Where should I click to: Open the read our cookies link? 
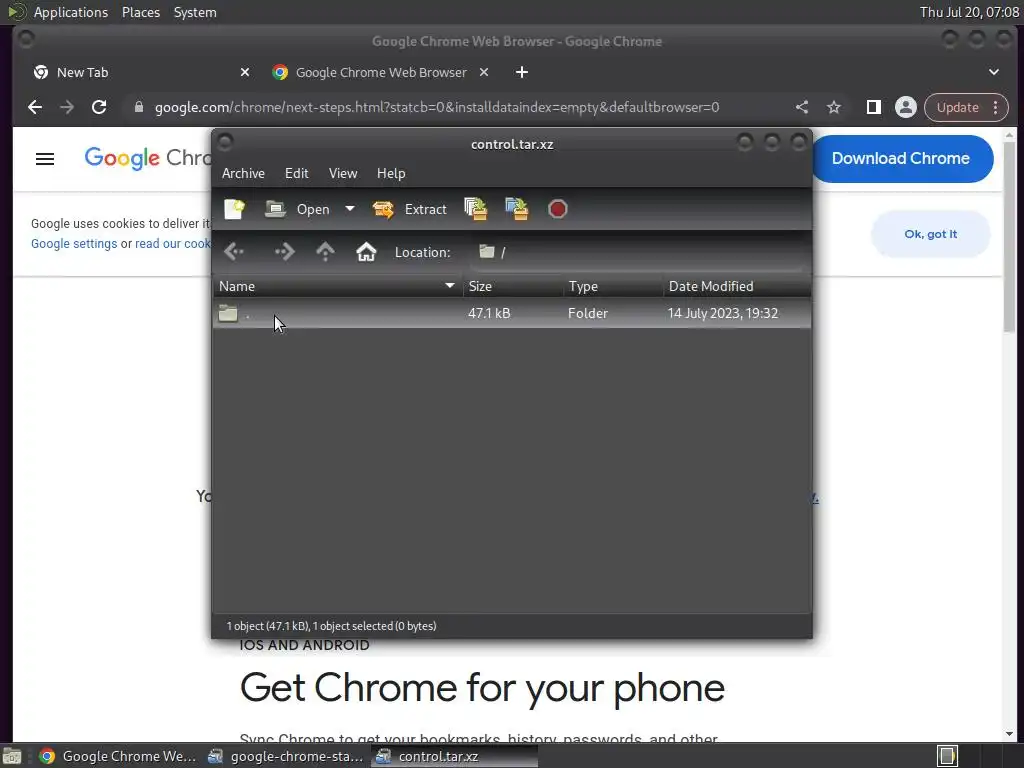172,244
